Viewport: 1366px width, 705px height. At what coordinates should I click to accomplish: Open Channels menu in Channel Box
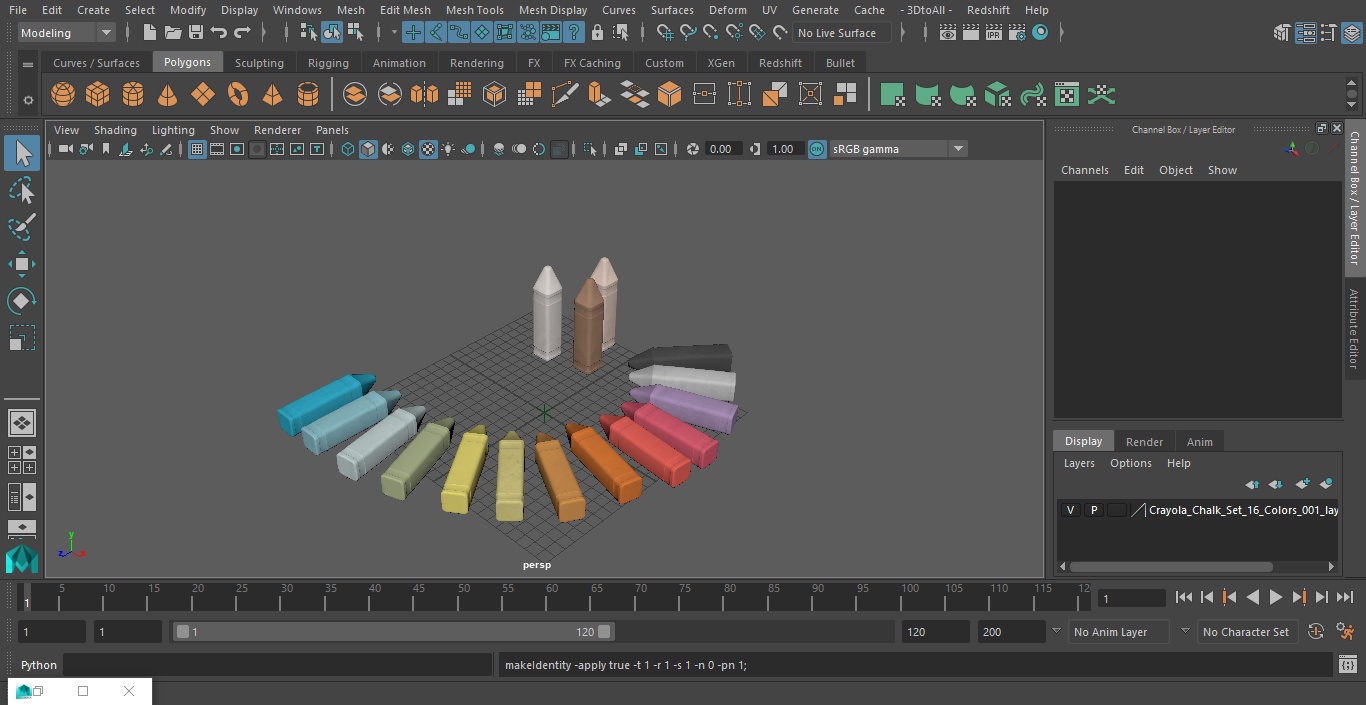click(1085, 170)
